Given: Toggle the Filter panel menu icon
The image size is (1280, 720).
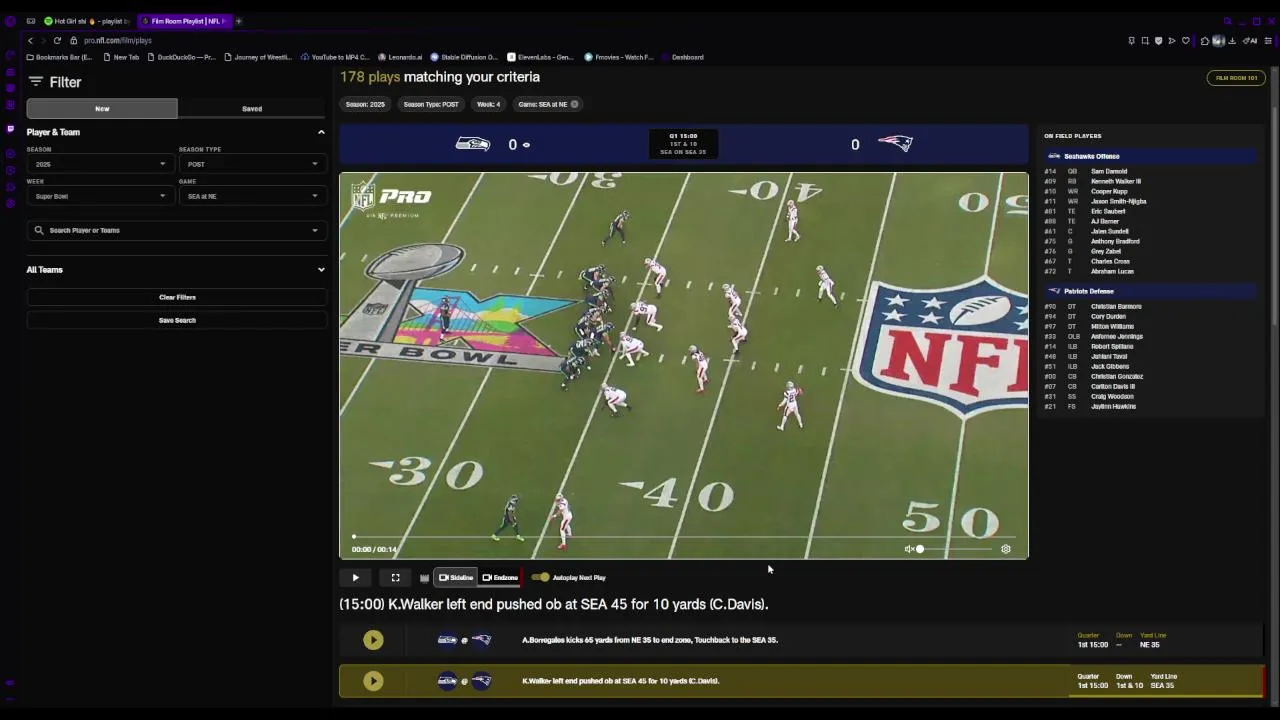Looking at the screenshot, I should 36,82.
